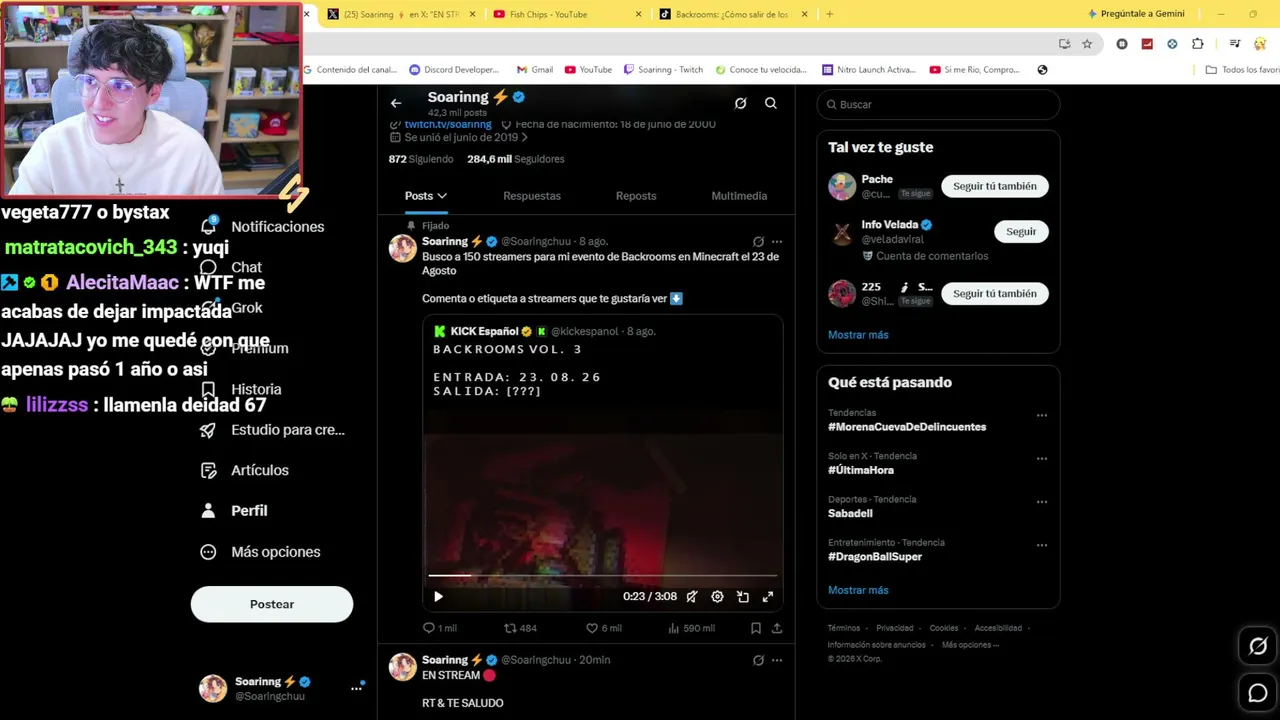Open the Todos los favoritos folder
The image size is (1280, 720).
1242,70
